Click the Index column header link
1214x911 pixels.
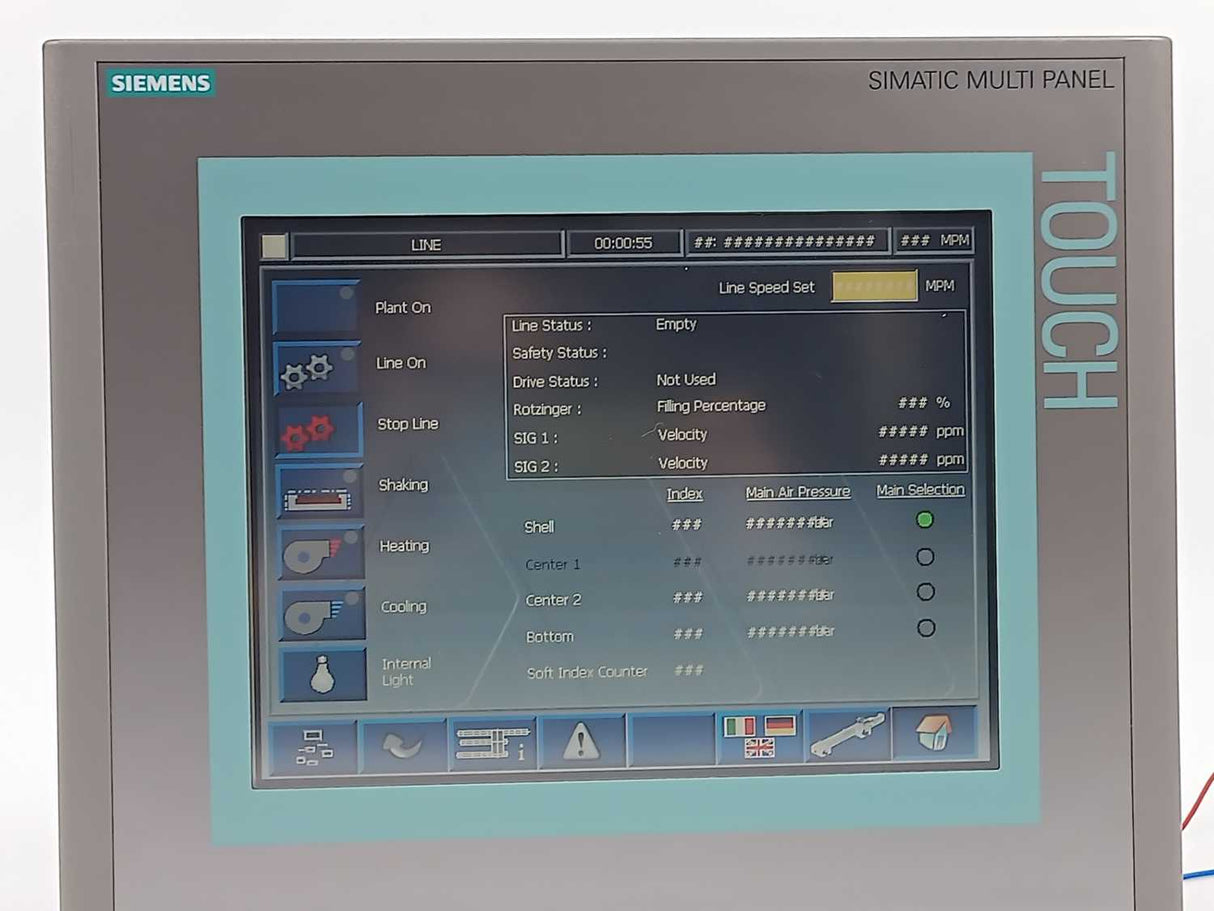tap(684, 493)
